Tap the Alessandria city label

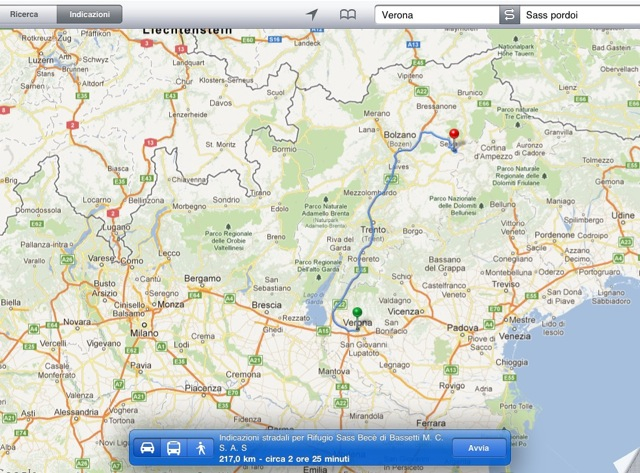pyautogui.click(x=76, y=412)
